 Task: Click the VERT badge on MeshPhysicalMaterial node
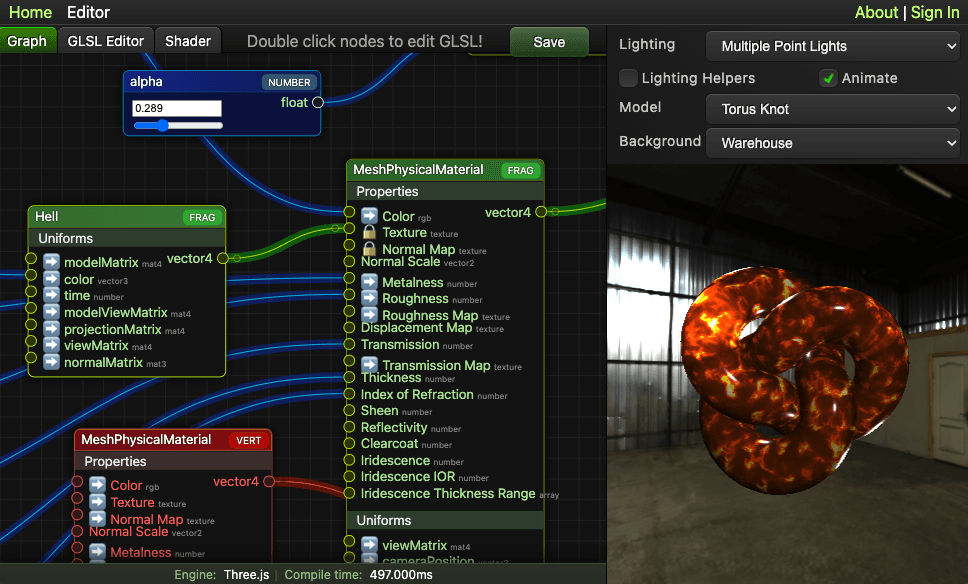pyautogui.click(x=248, y=439)
